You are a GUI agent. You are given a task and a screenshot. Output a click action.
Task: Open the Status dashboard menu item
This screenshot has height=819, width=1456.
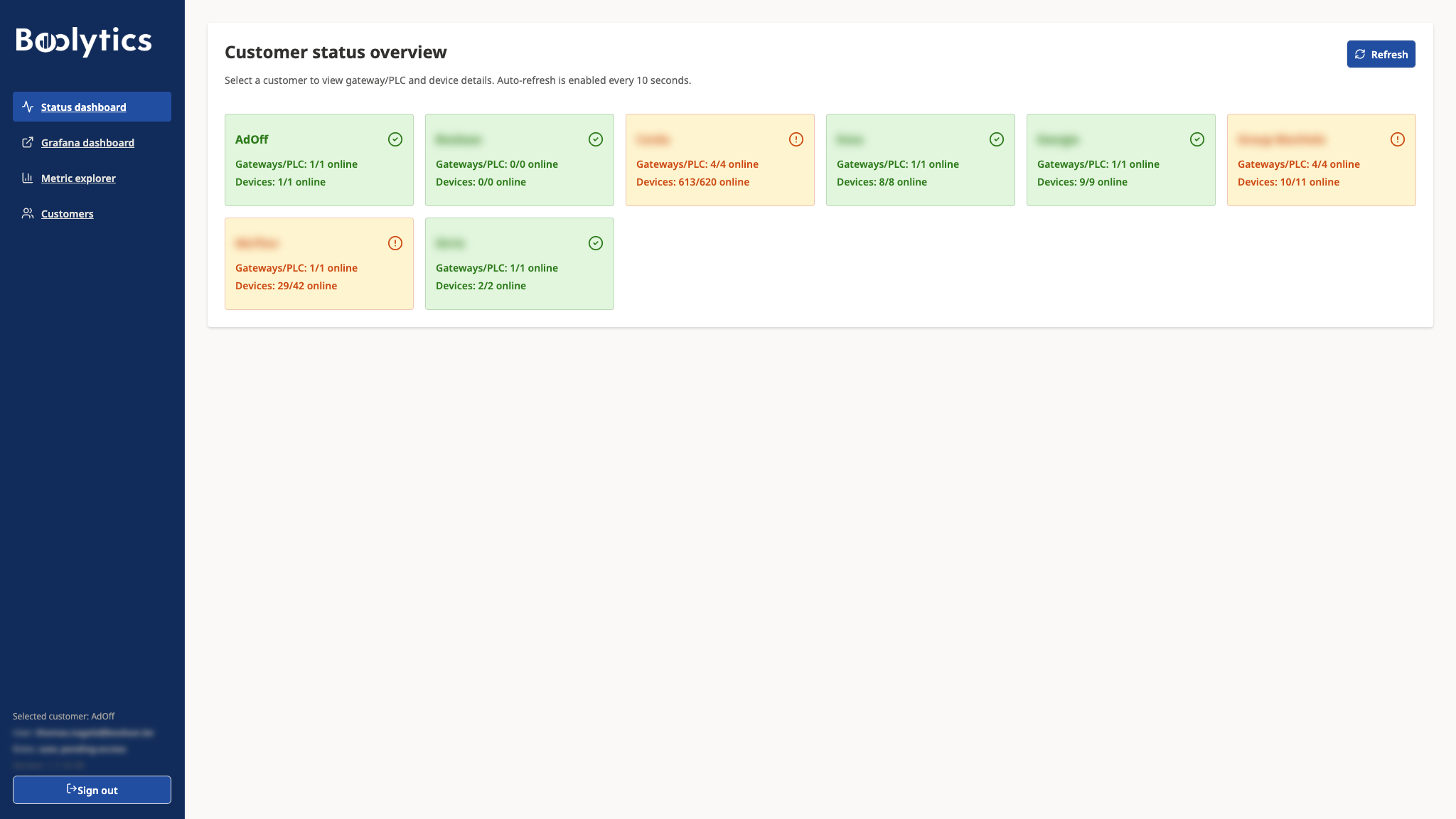click(92, 107)
